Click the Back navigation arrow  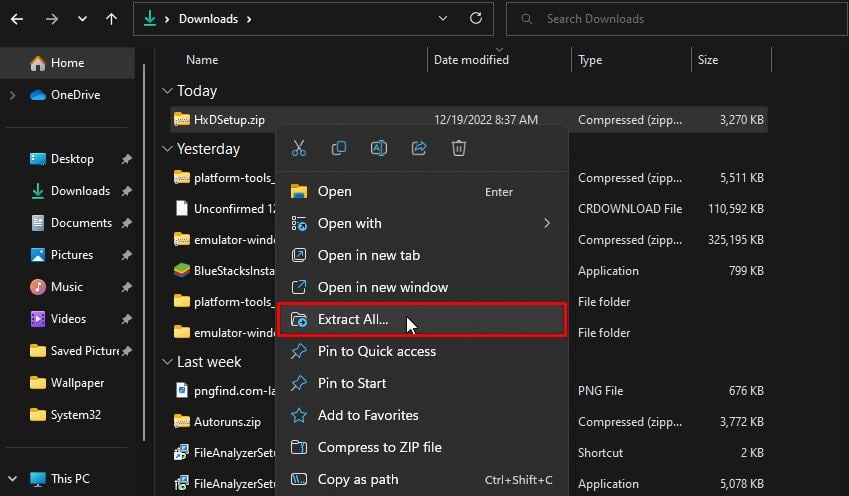17,18
